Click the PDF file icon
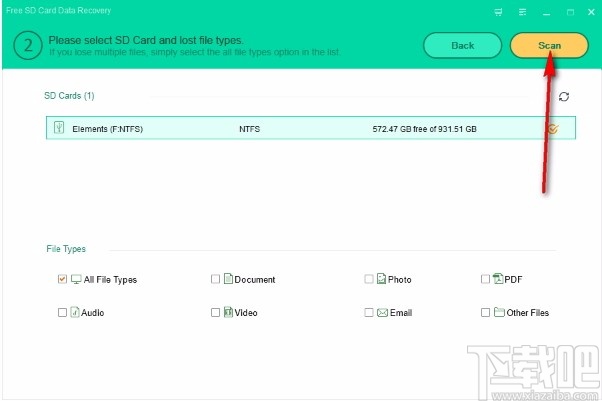602x401 pixels. [498, 278]
